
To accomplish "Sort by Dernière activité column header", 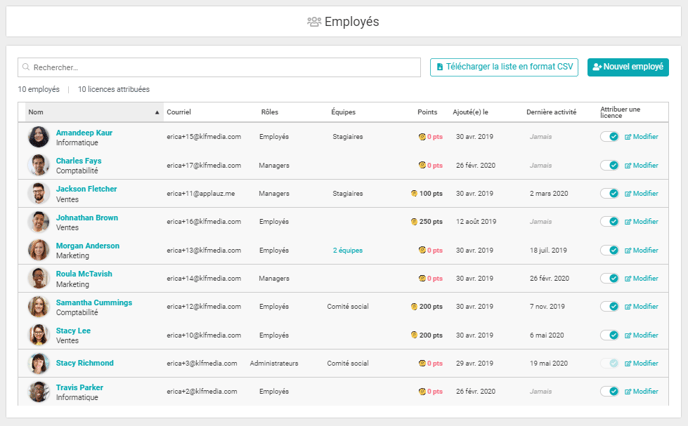I will (551, 112).
